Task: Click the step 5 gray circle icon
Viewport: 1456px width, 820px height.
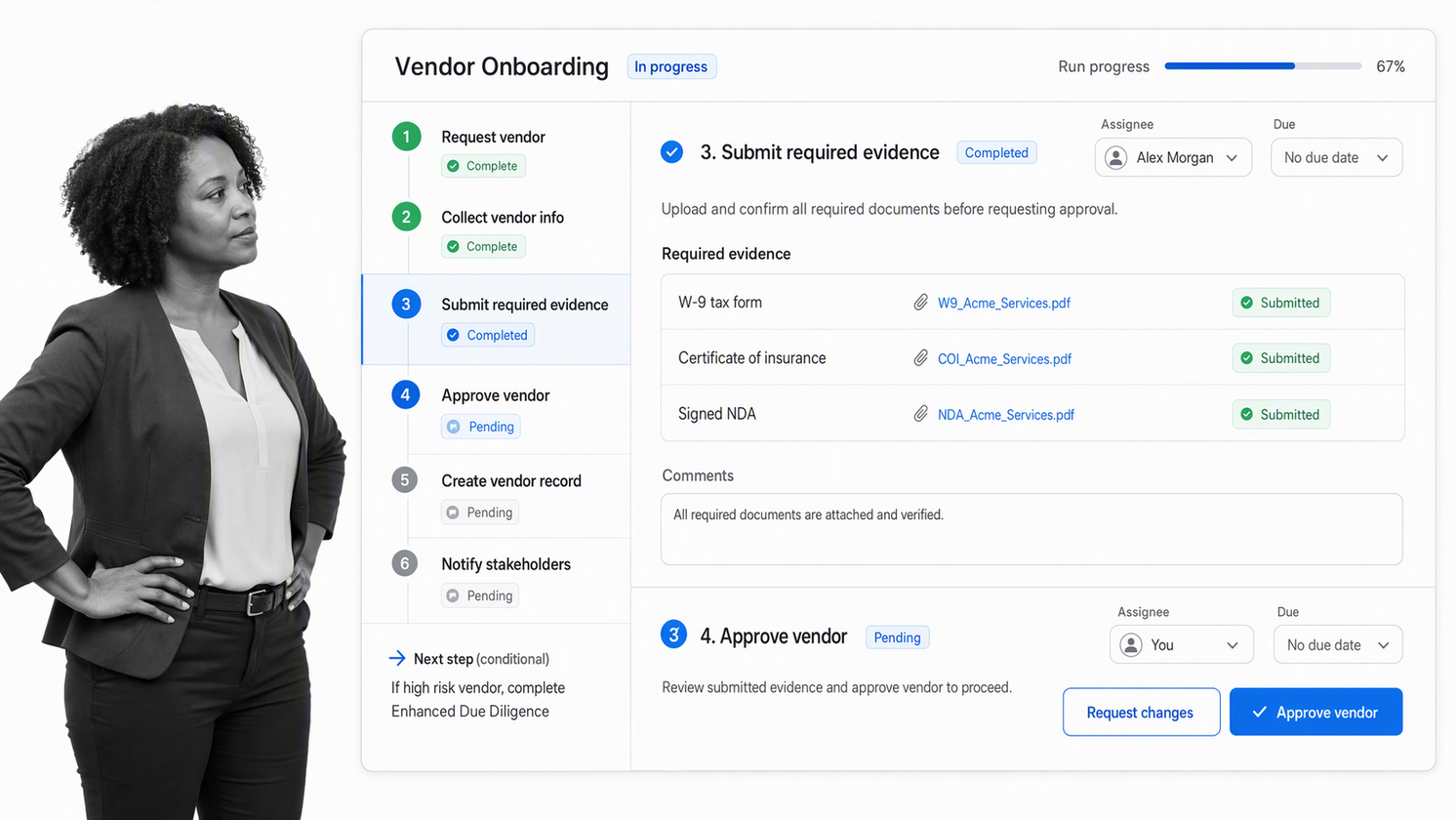Action: coord(405,480)
